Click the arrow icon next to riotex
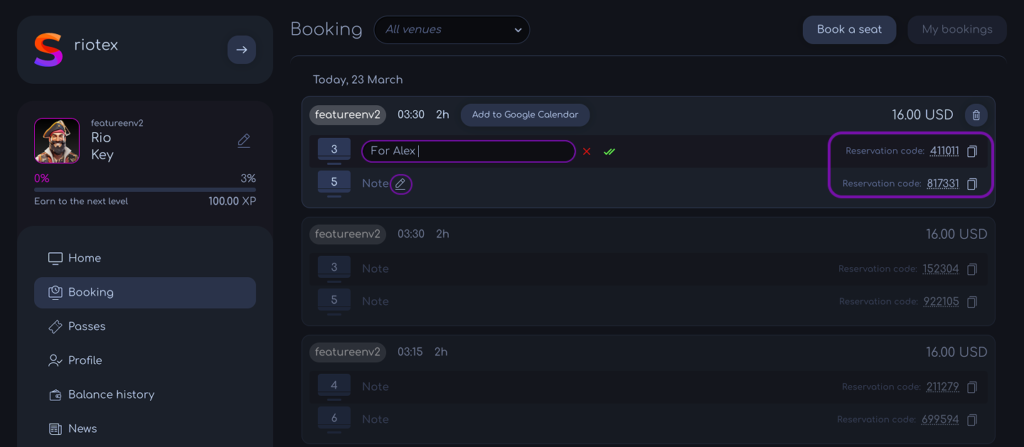1024x447 pixels. [x=242, y=50]
